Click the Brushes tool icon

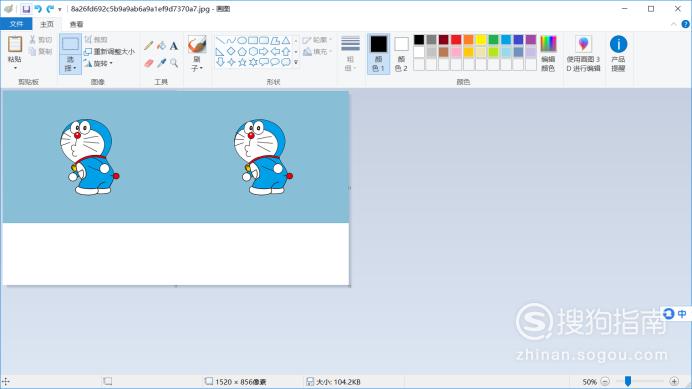point(197,45)
